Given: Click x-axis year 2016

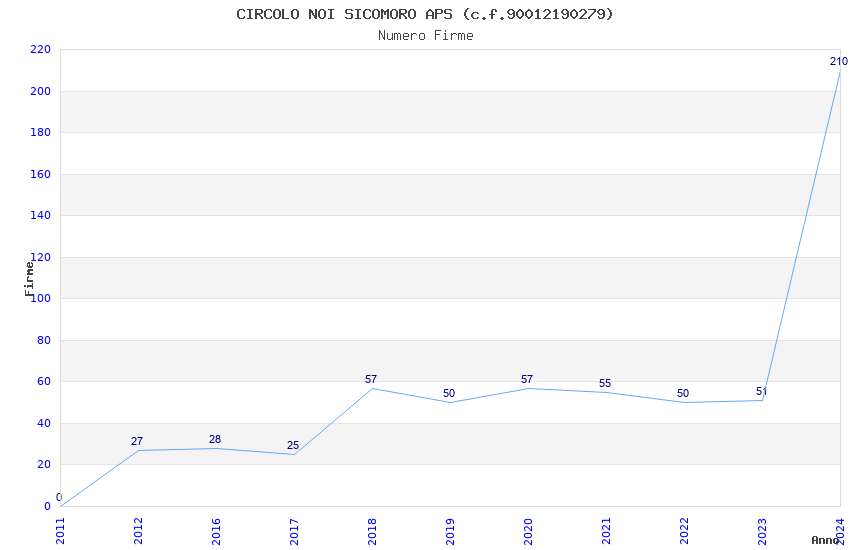Looking at the screenshot, I should click(216, 531).
